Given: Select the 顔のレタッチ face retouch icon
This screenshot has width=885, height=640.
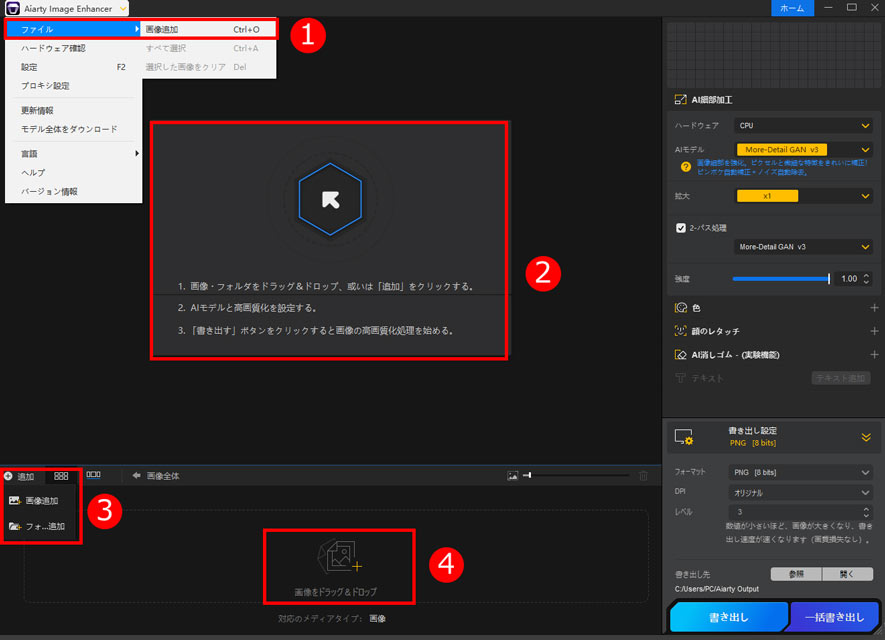Looking at the screenshot, I should click(681, 329).
